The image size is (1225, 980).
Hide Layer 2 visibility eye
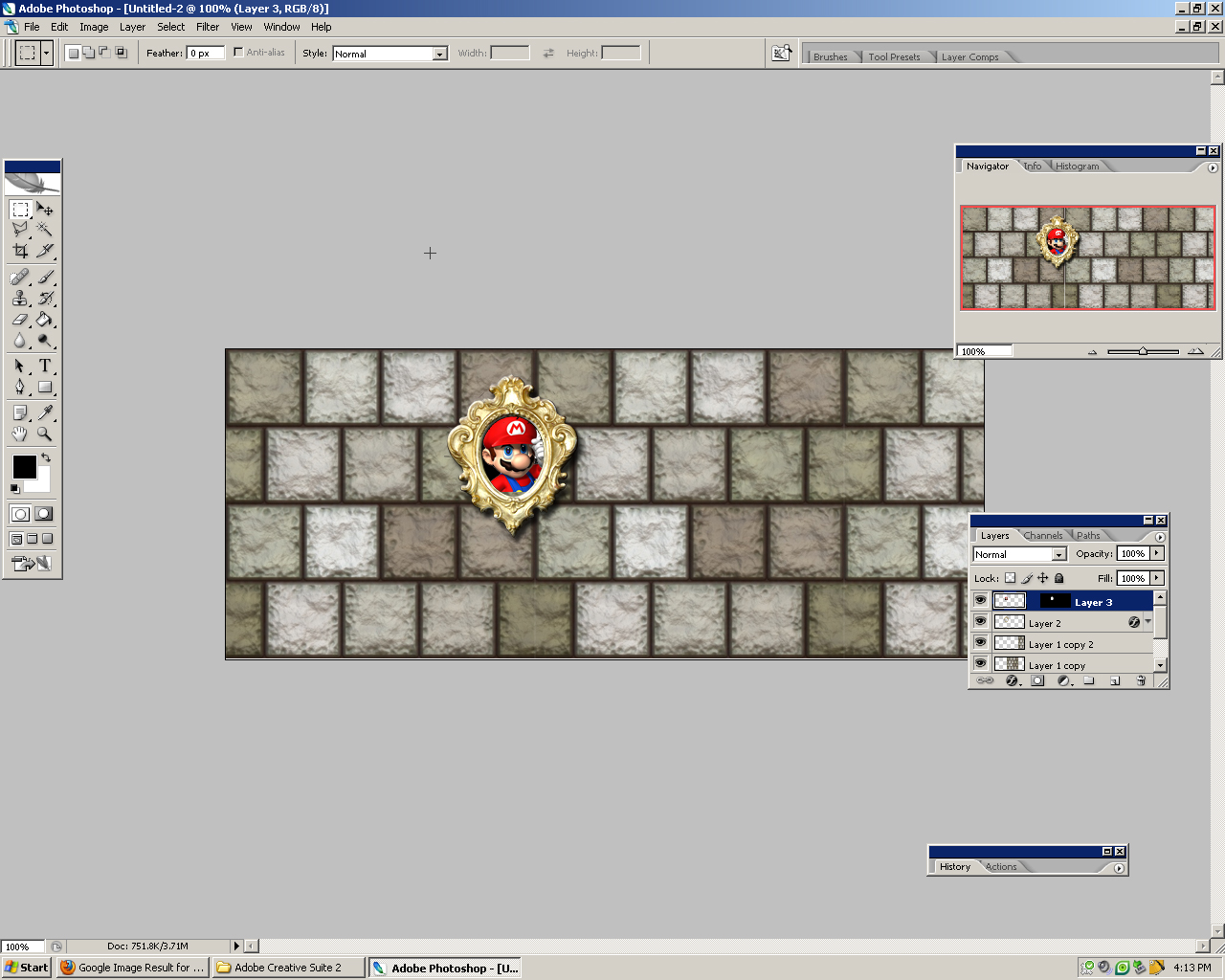pyautogui.click(x=980, y=622)
